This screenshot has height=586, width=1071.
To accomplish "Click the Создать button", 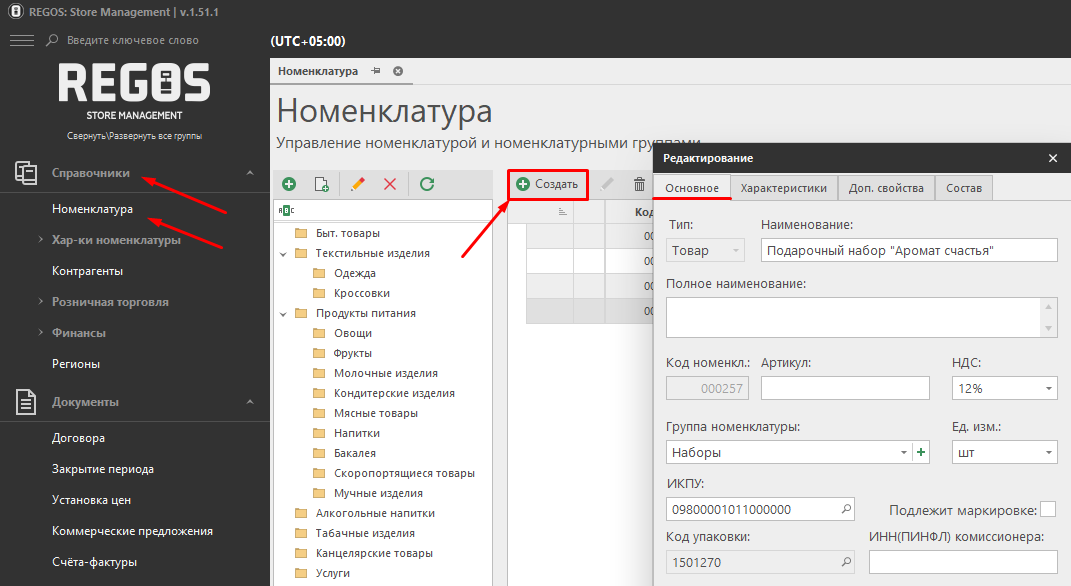I will tap(547, 184).
